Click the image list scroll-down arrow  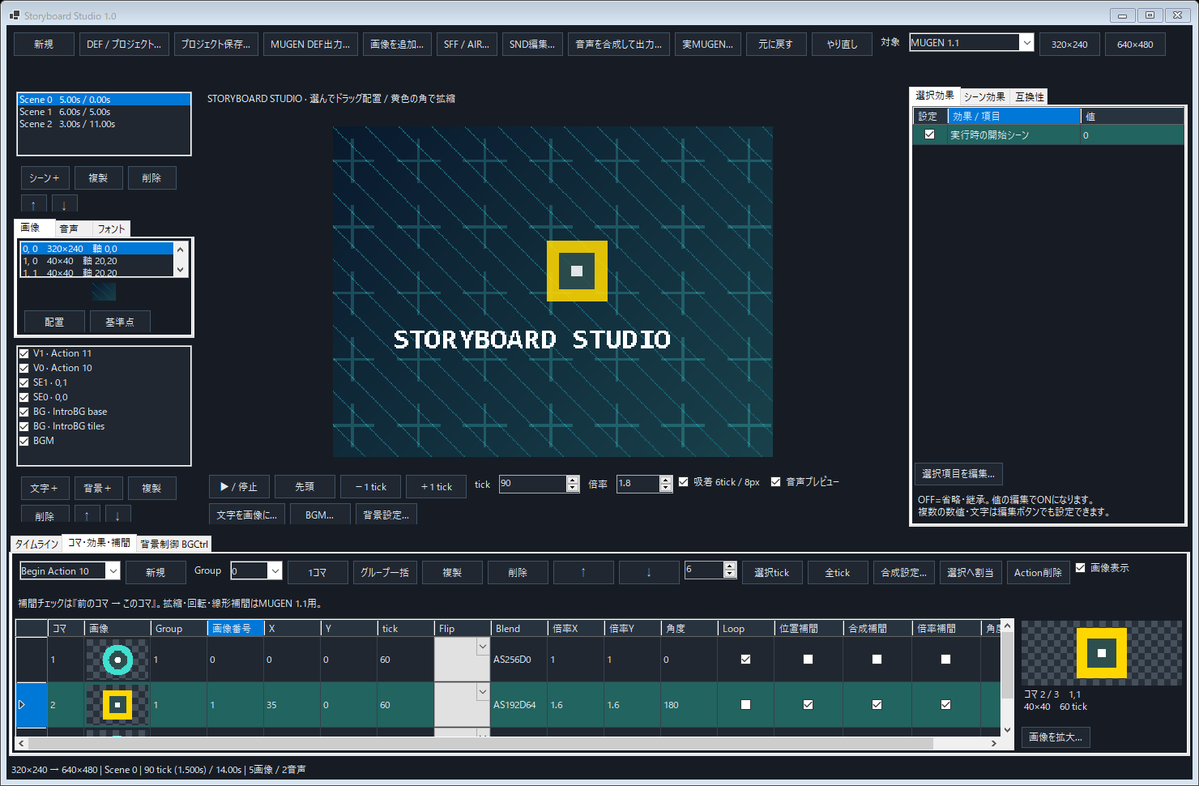coord(180,269)
